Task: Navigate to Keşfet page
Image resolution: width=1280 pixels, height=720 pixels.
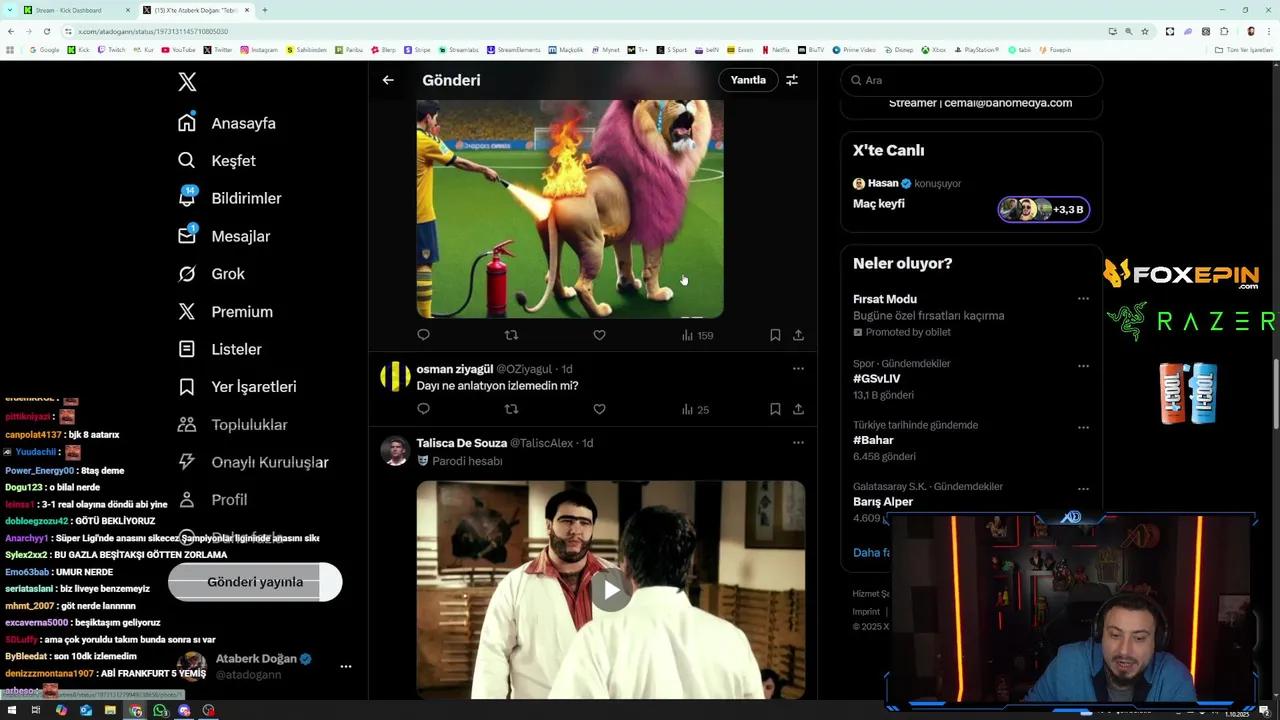Action: 233,161
